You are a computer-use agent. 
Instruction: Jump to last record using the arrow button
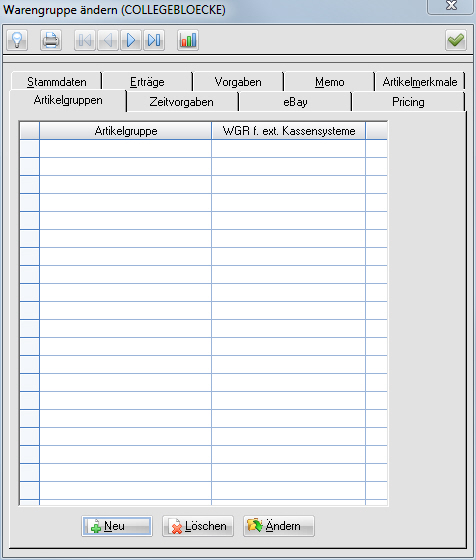[154, 40]
